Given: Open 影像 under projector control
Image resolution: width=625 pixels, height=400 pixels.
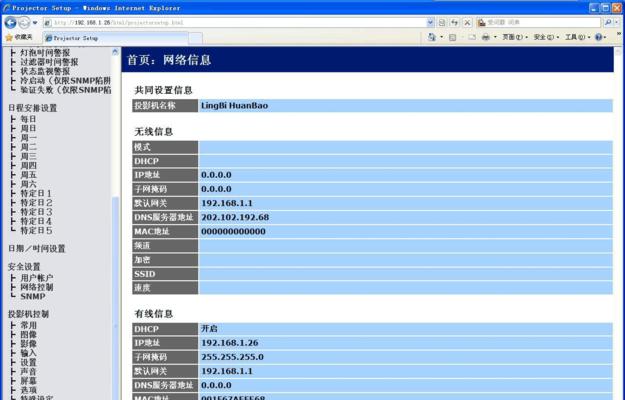Looking at the screenshot, I should click(28, 343).
